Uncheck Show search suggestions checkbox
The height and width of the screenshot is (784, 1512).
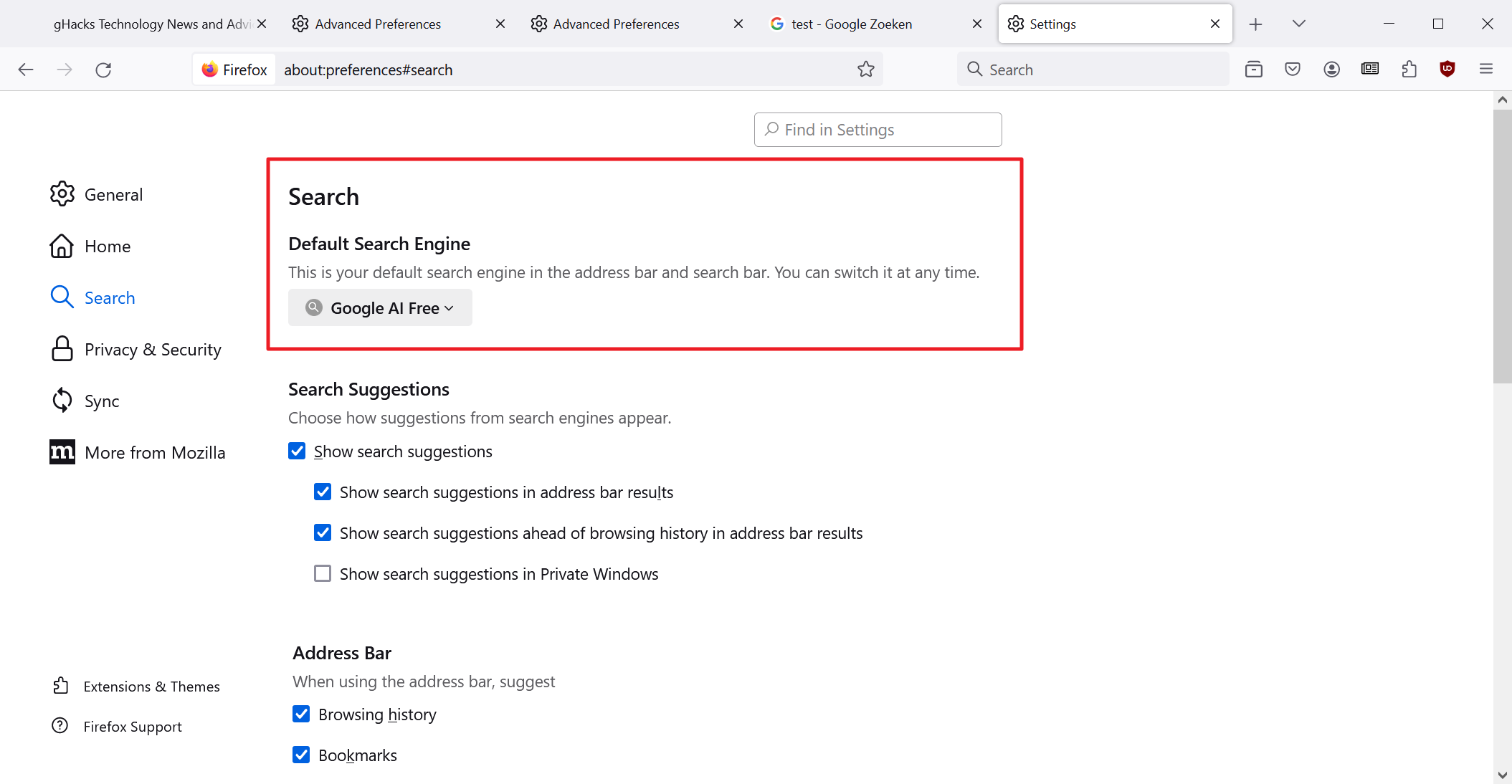pyautogui.click(x=297, y=451)
